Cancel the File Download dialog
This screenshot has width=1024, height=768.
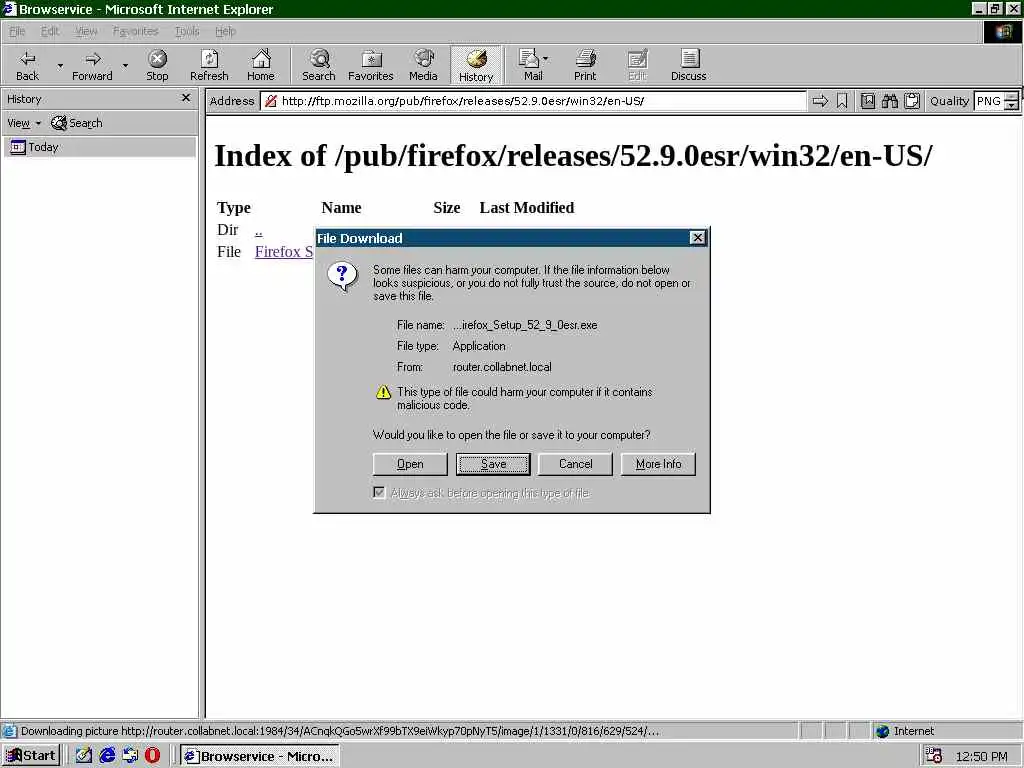pyautogui.click(x=575, y=464)
